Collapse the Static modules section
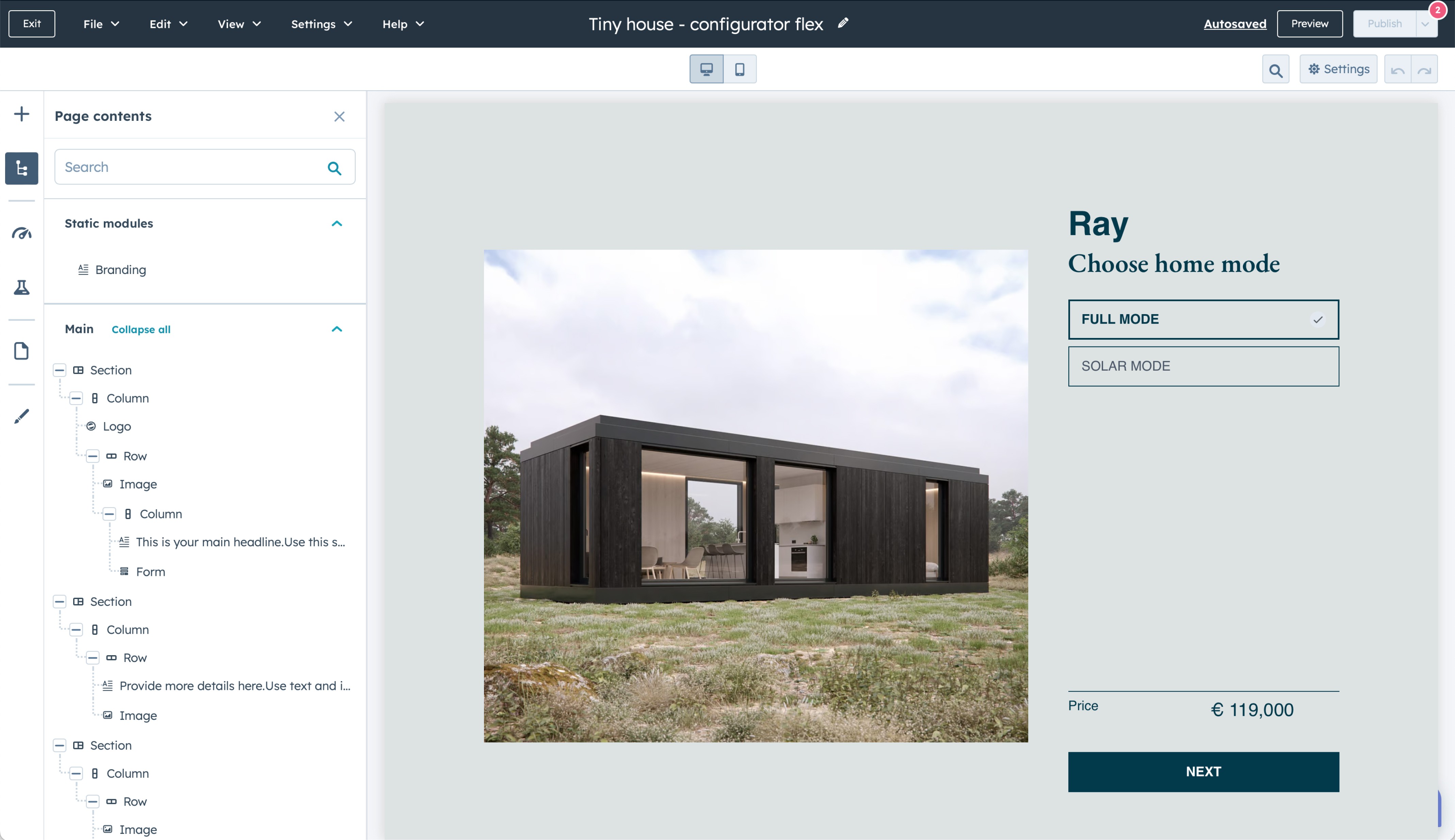Screen dimensions: 1455x840 [x=337, y=223]
